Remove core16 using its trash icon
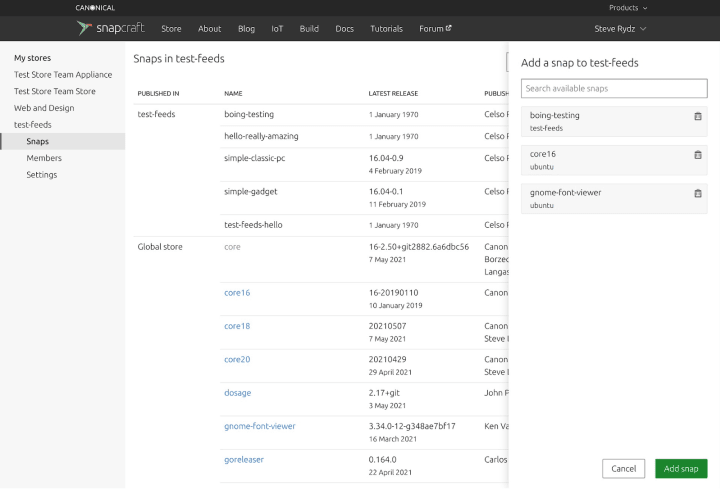The height and width of the screenshot is (494, 720). point(698,155)
